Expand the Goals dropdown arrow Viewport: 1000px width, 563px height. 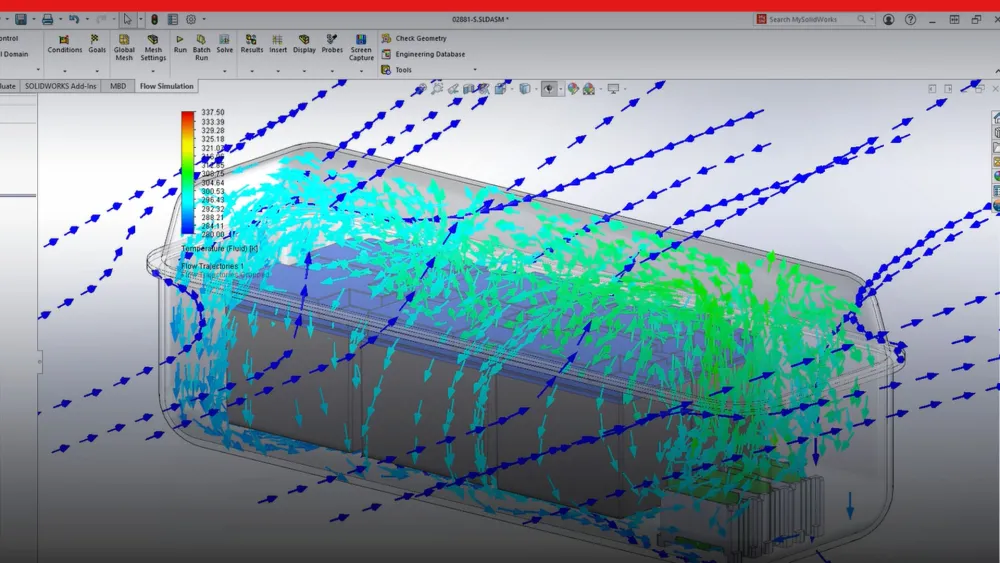97,71
